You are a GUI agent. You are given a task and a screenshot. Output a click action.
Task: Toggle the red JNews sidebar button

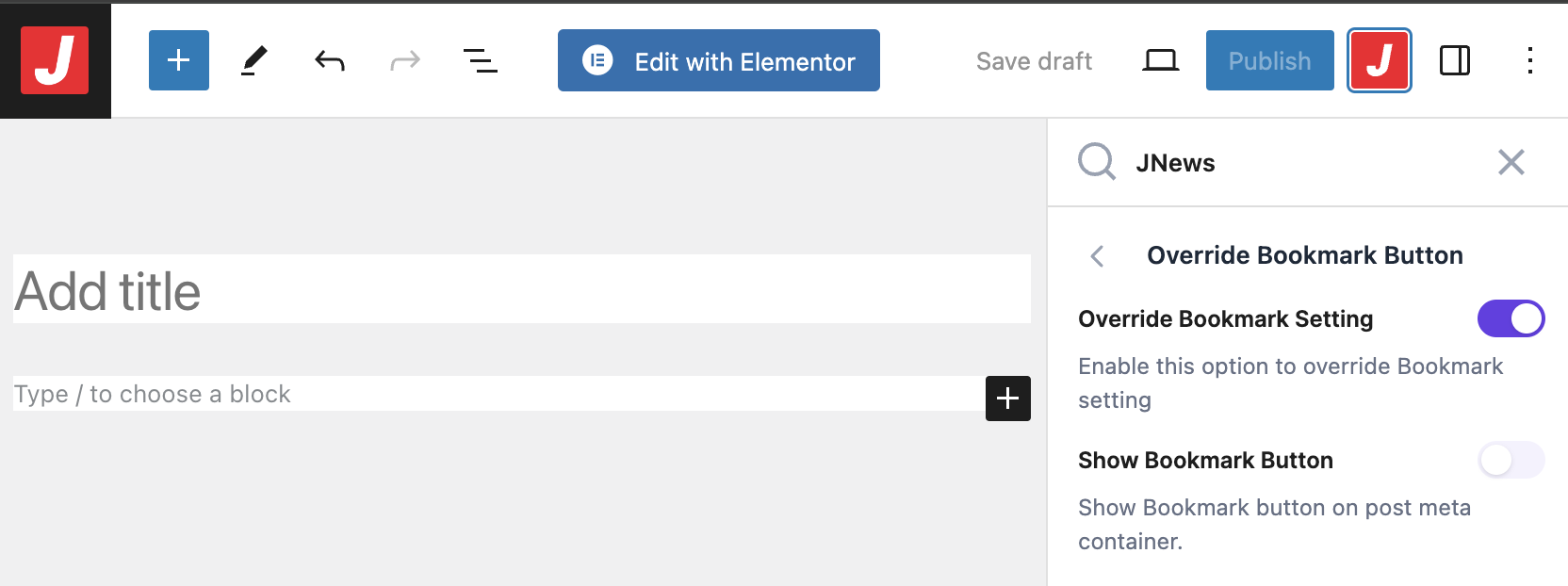coord(1380,60)
